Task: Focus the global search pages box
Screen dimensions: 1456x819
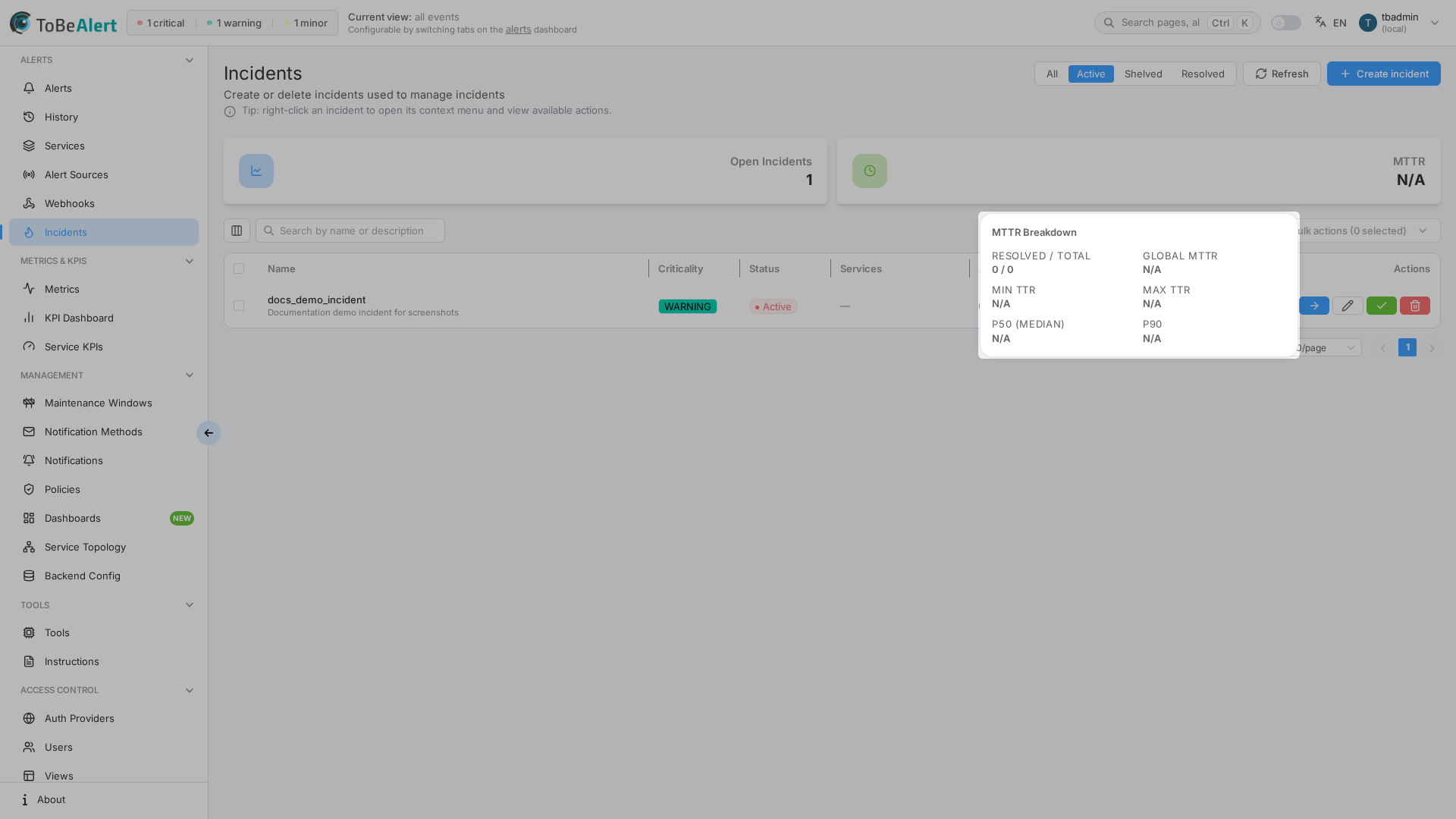Action: tap(1177, 23)
